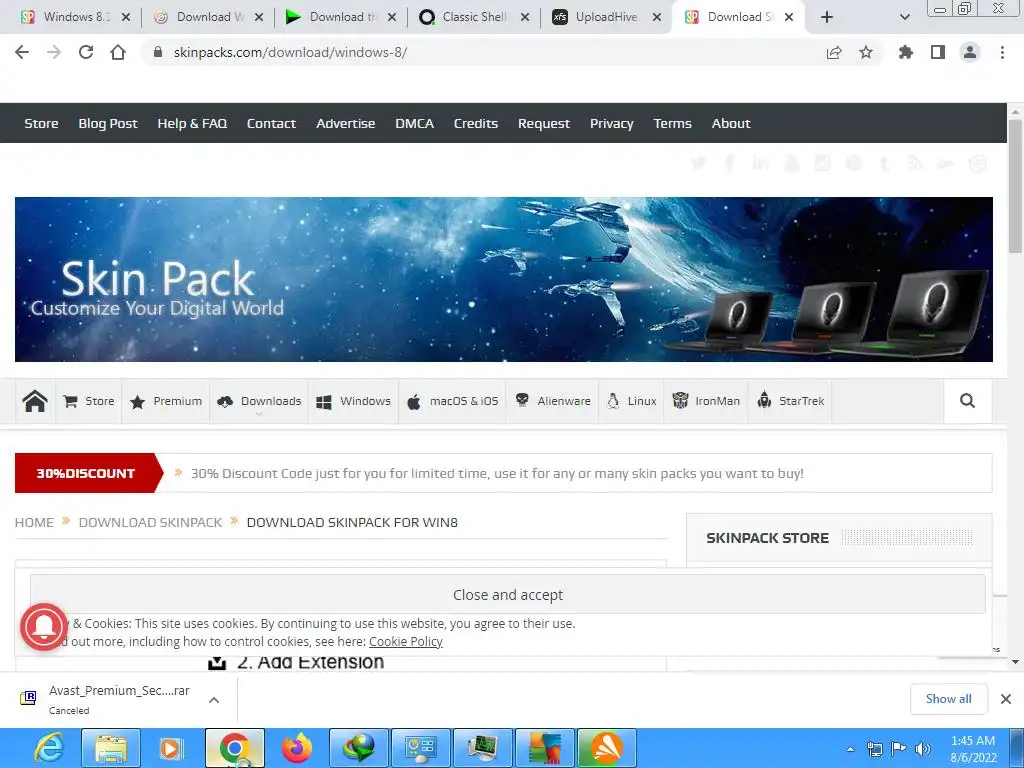Open IronMan navigation item
This screenshot has width=1024, height=768.
[x=706, y=401]
